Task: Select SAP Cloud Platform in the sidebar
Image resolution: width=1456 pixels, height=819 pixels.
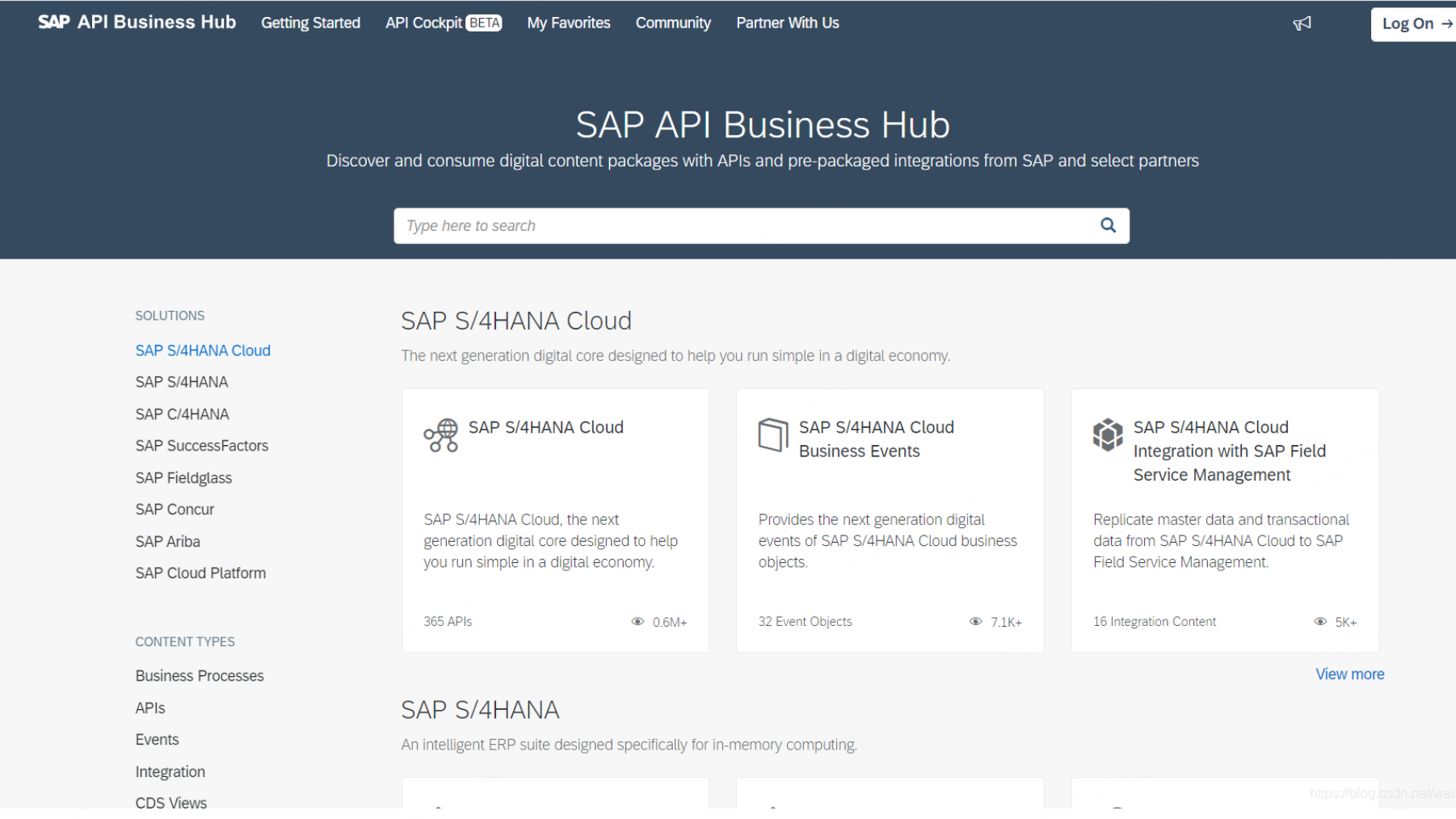Action: [200, 573]
